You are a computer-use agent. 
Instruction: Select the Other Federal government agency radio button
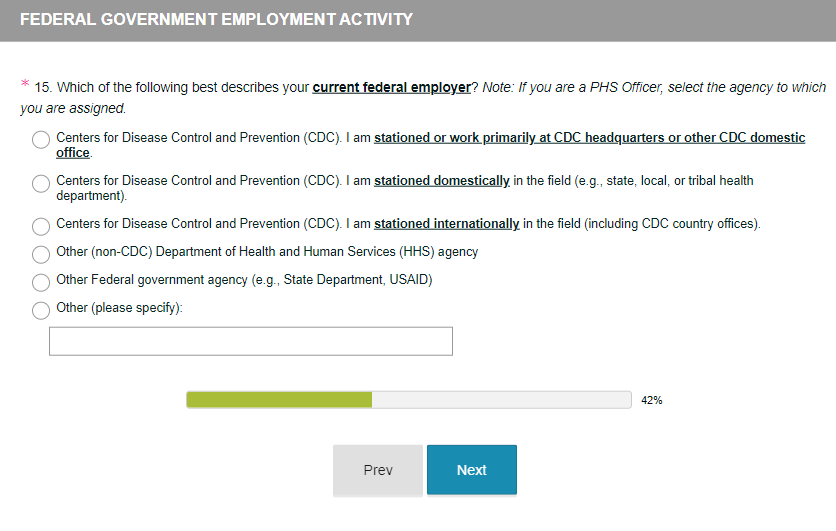pyautogui.click(x=41, y=282)
